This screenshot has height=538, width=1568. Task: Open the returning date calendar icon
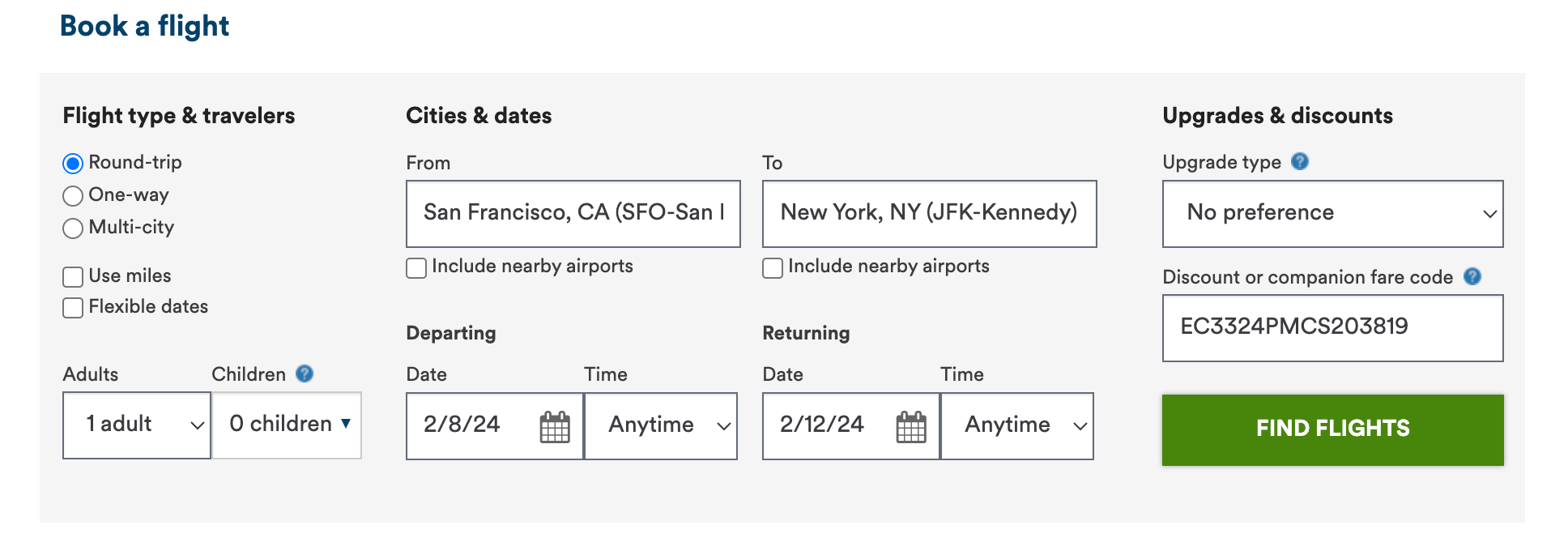pos(911,427)
